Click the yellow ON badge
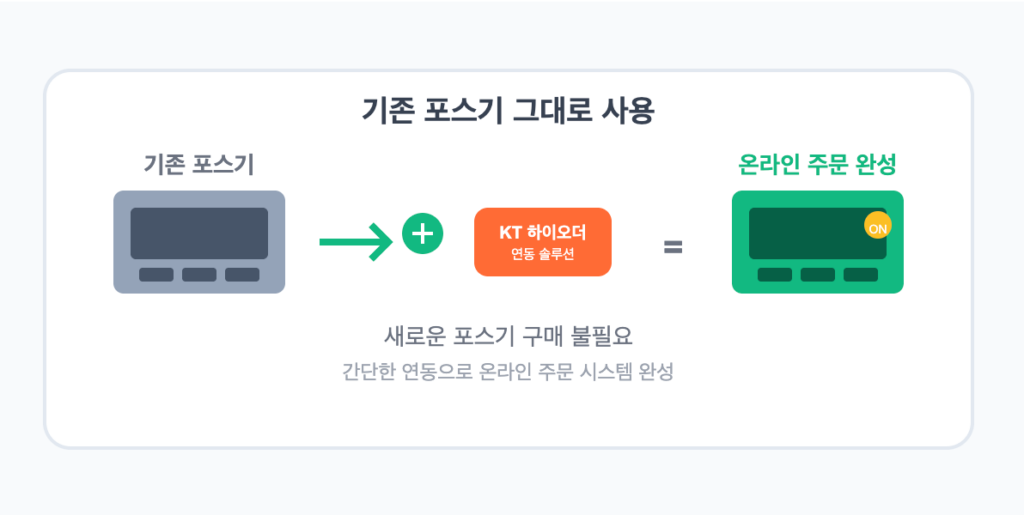Viewport: 1024px width, 515px height. point(878,226)
